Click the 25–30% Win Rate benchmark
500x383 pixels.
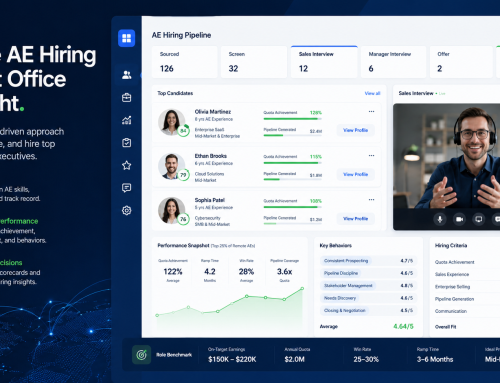tap(366, 359)
